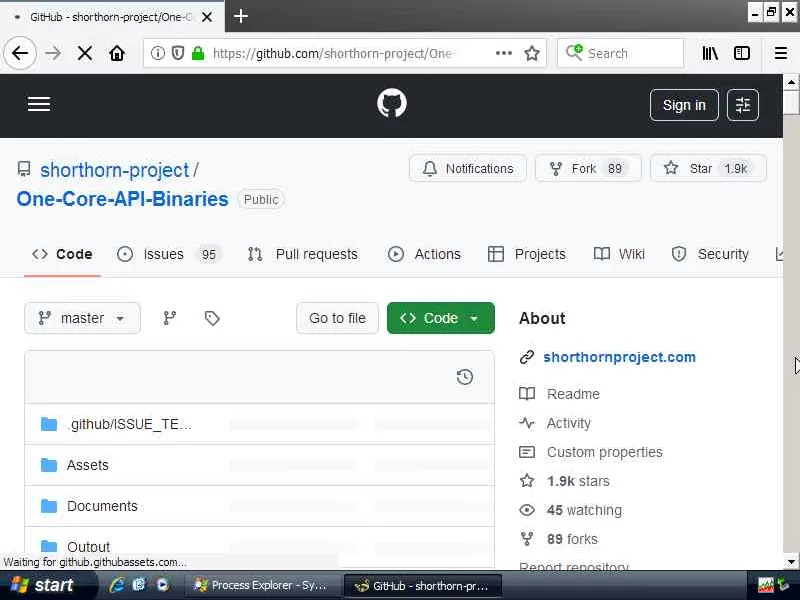Click the .github/ISSUE_TE... folder
800x600 pixels.
[x=130, y=424]
